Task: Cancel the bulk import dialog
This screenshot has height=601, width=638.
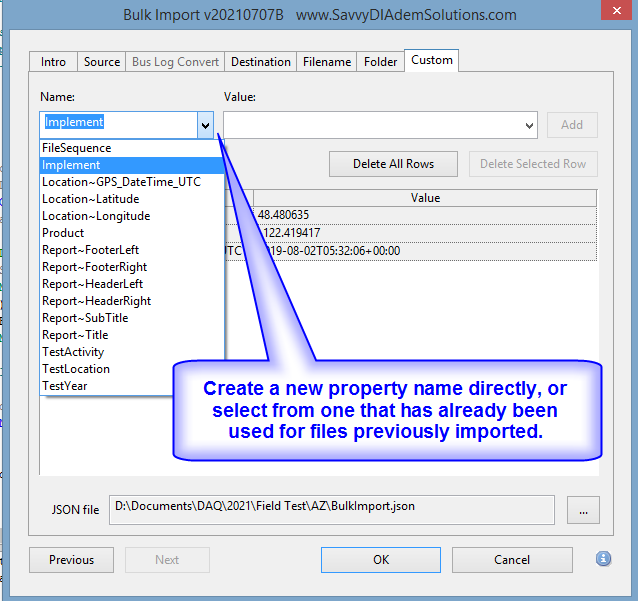Action: [512, 560]
